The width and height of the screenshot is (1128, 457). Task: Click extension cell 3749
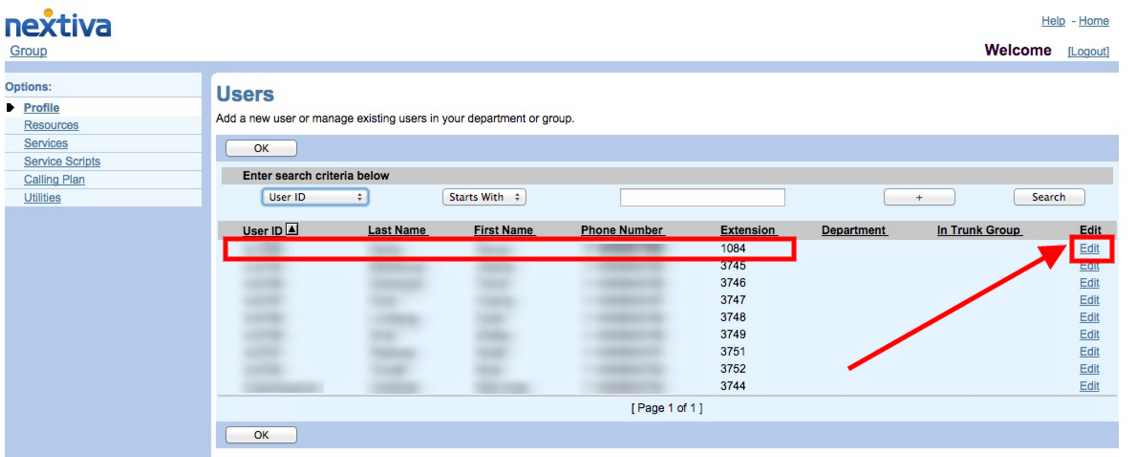coord(733,334)
